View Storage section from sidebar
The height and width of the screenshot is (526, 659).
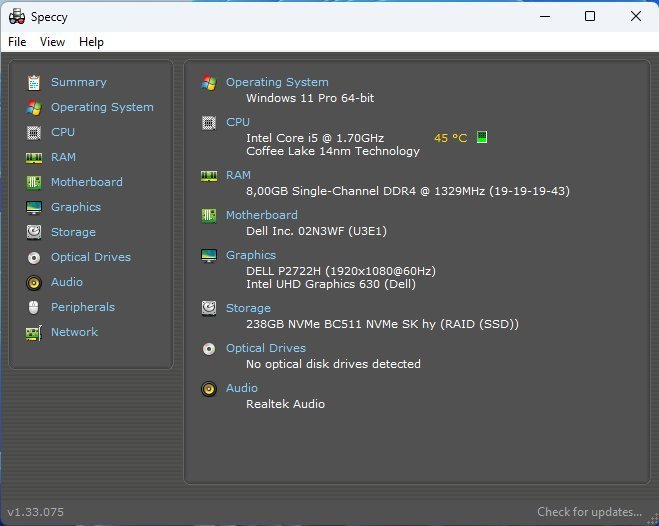point(73,232)
